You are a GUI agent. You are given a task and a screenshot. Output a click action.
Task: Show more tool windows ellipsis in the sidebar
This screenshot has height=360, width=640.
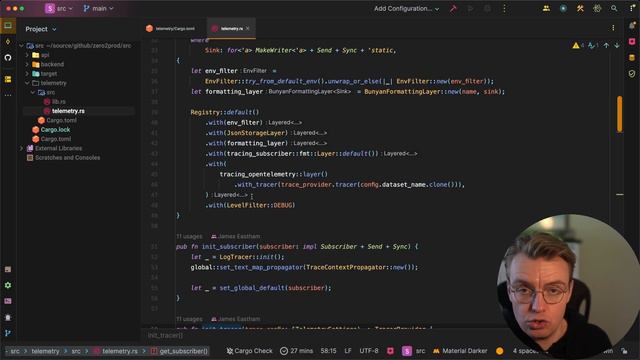pos(8,95)
